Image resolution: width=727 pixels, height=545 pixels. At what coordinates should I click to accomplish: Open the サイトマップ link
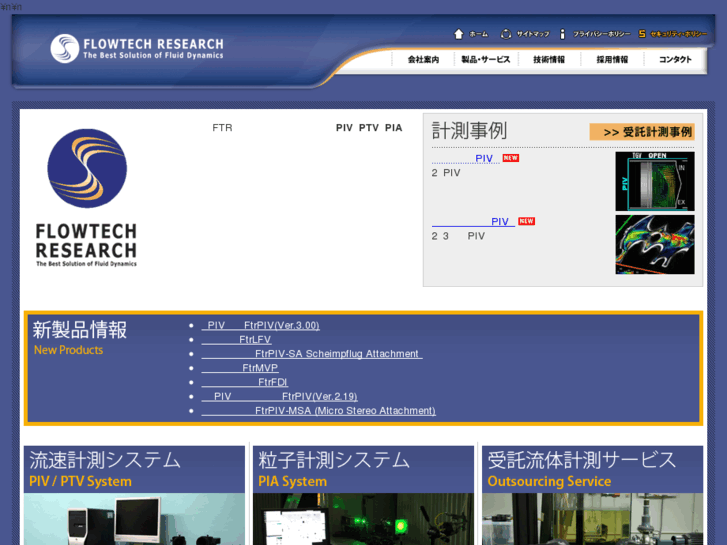pos(533,34)
